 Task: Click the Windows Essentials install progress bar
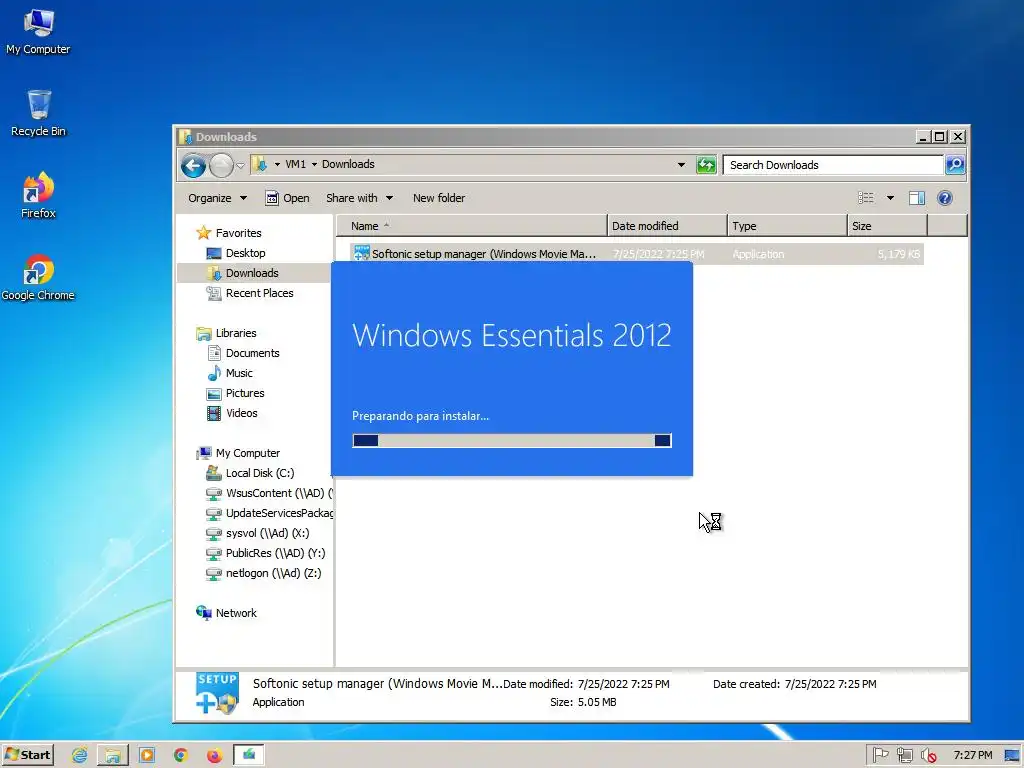(x=512, y=441)
